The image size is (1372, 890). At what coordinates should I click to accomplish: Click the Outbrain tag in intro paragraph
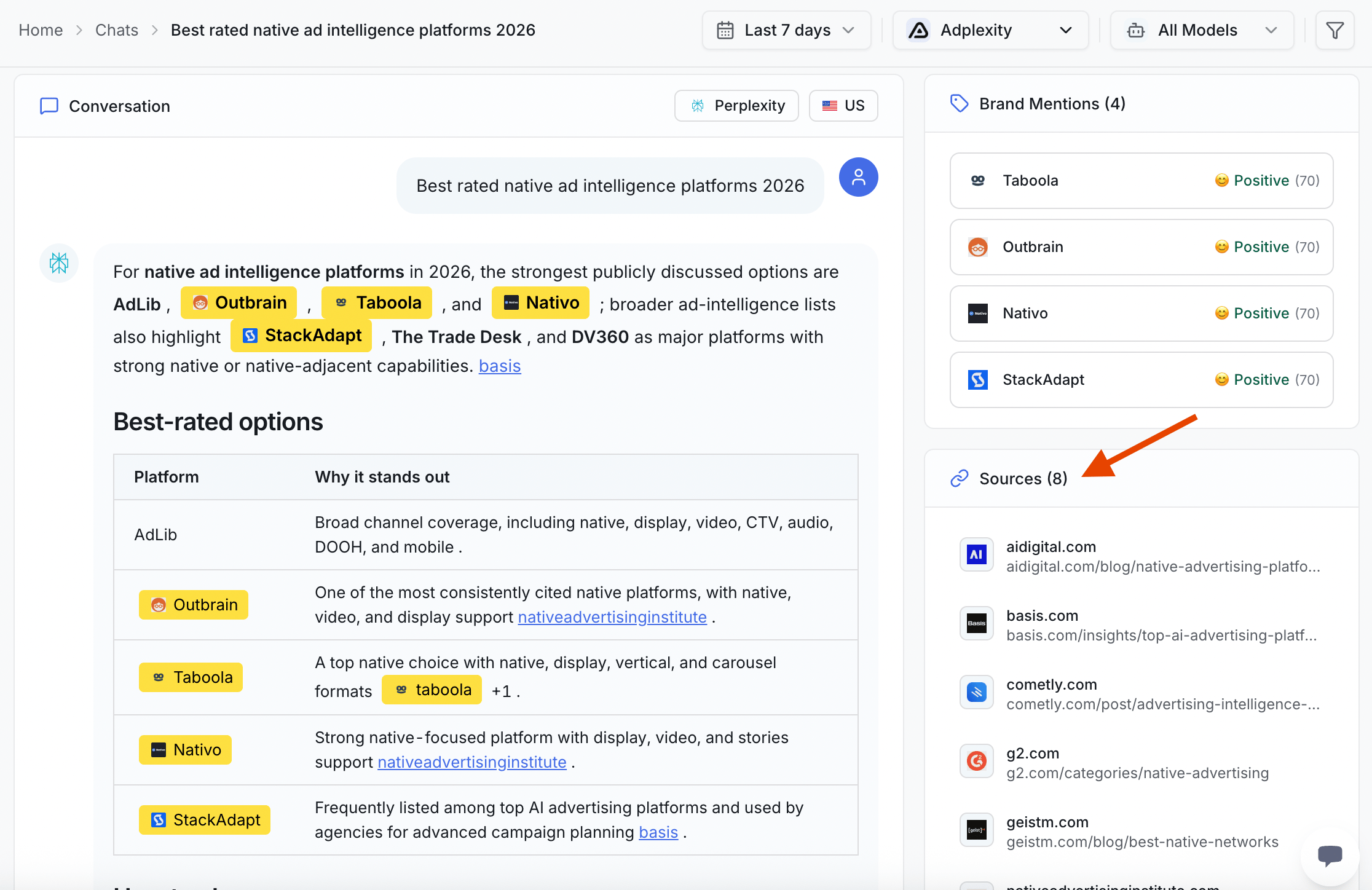[239, 302]
